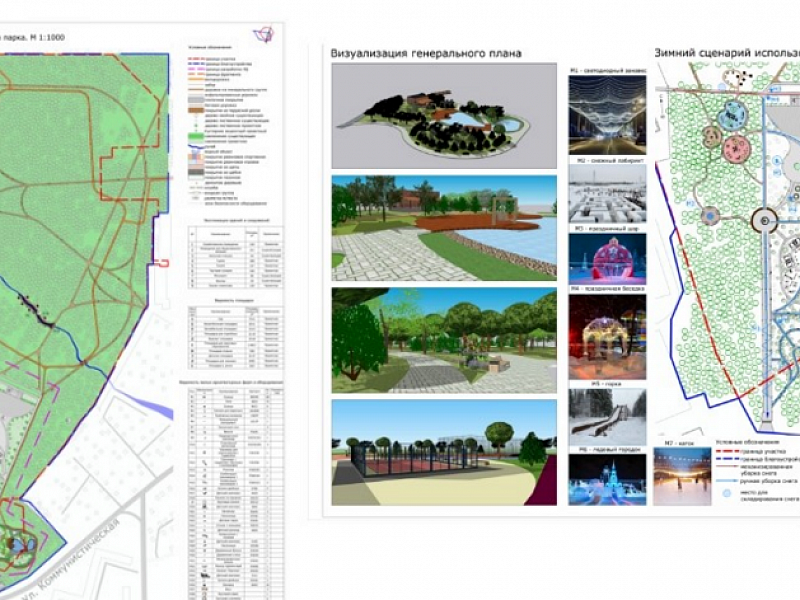Click the red dashed boundary legend line
800x600 pixels.
[732, 450]
